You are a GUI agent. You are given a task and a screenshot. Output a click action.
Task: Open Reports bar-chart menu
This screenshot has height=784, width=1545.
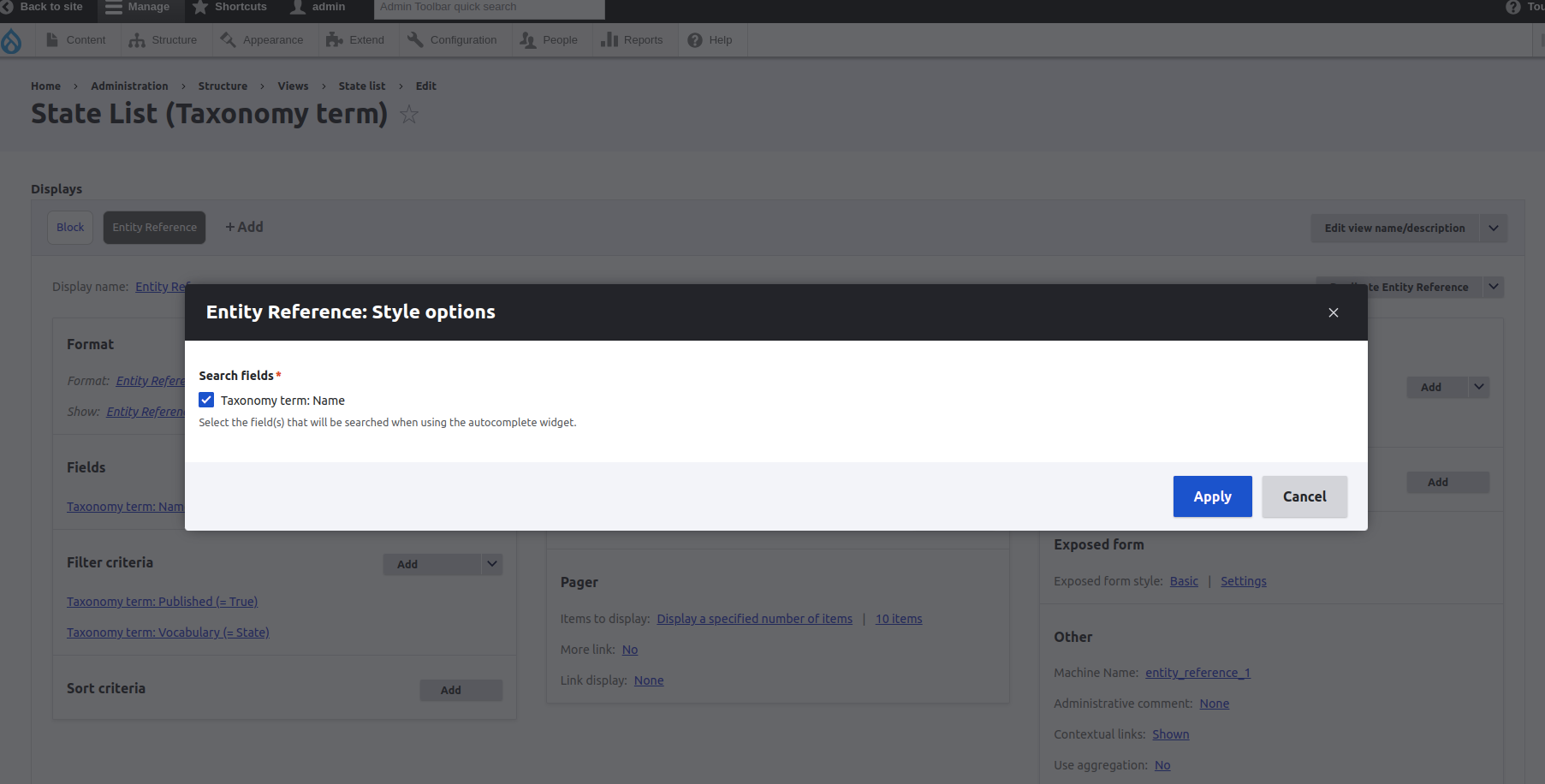(x=632, y=40)
